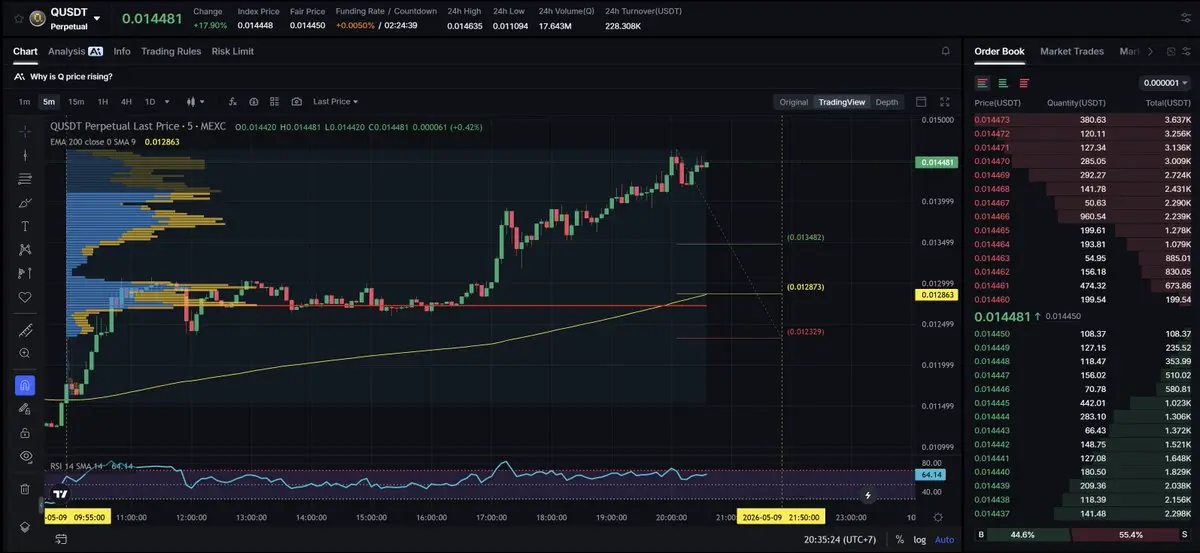Switch chart to Original view
Viewport: 1200px width, 553px height.
pyautogui.click(x=794, y=102)
